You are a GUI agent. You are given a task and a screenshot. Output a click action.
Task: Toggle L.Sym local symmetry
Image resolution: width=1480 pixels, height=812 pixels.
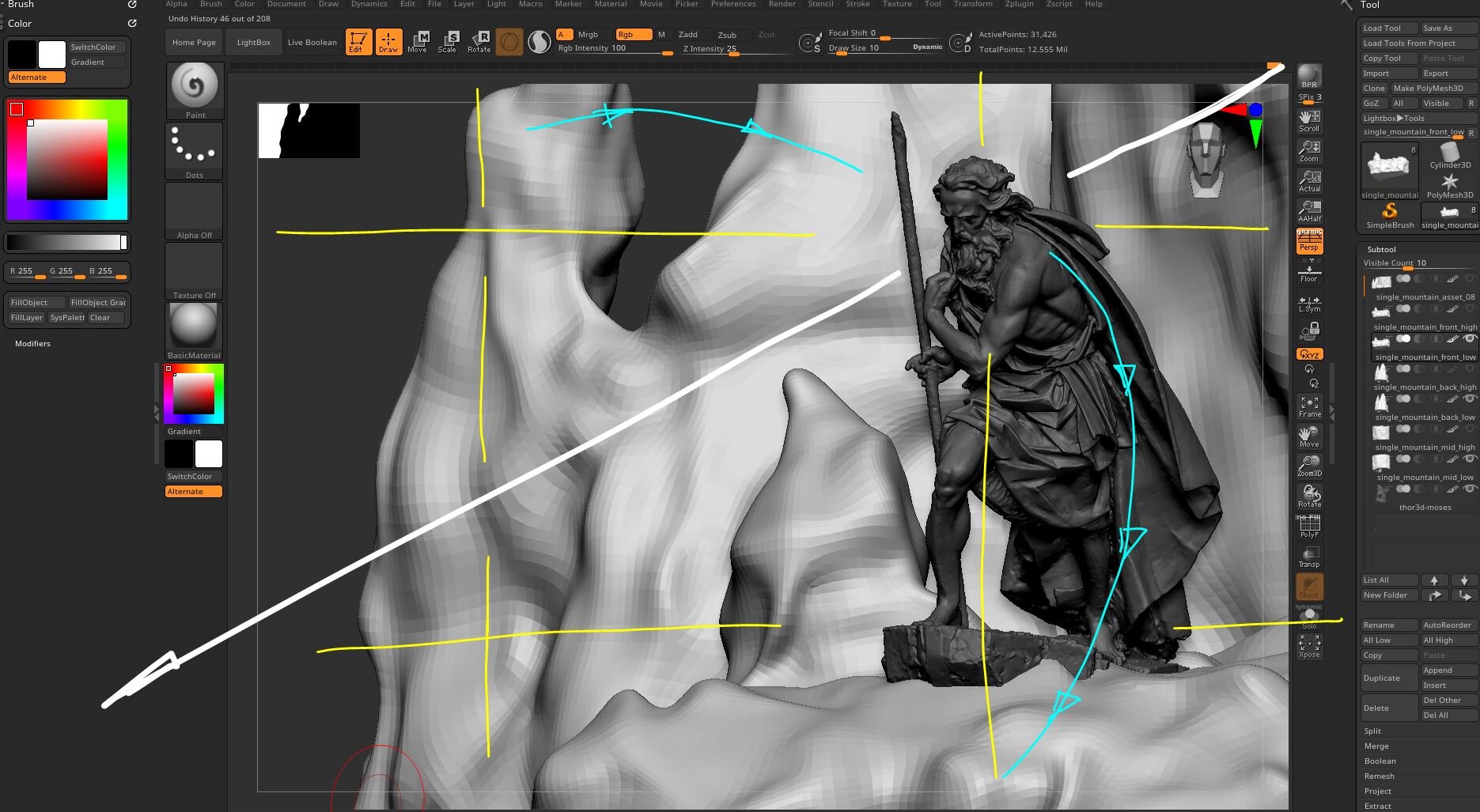click(x=1309, y=303)
